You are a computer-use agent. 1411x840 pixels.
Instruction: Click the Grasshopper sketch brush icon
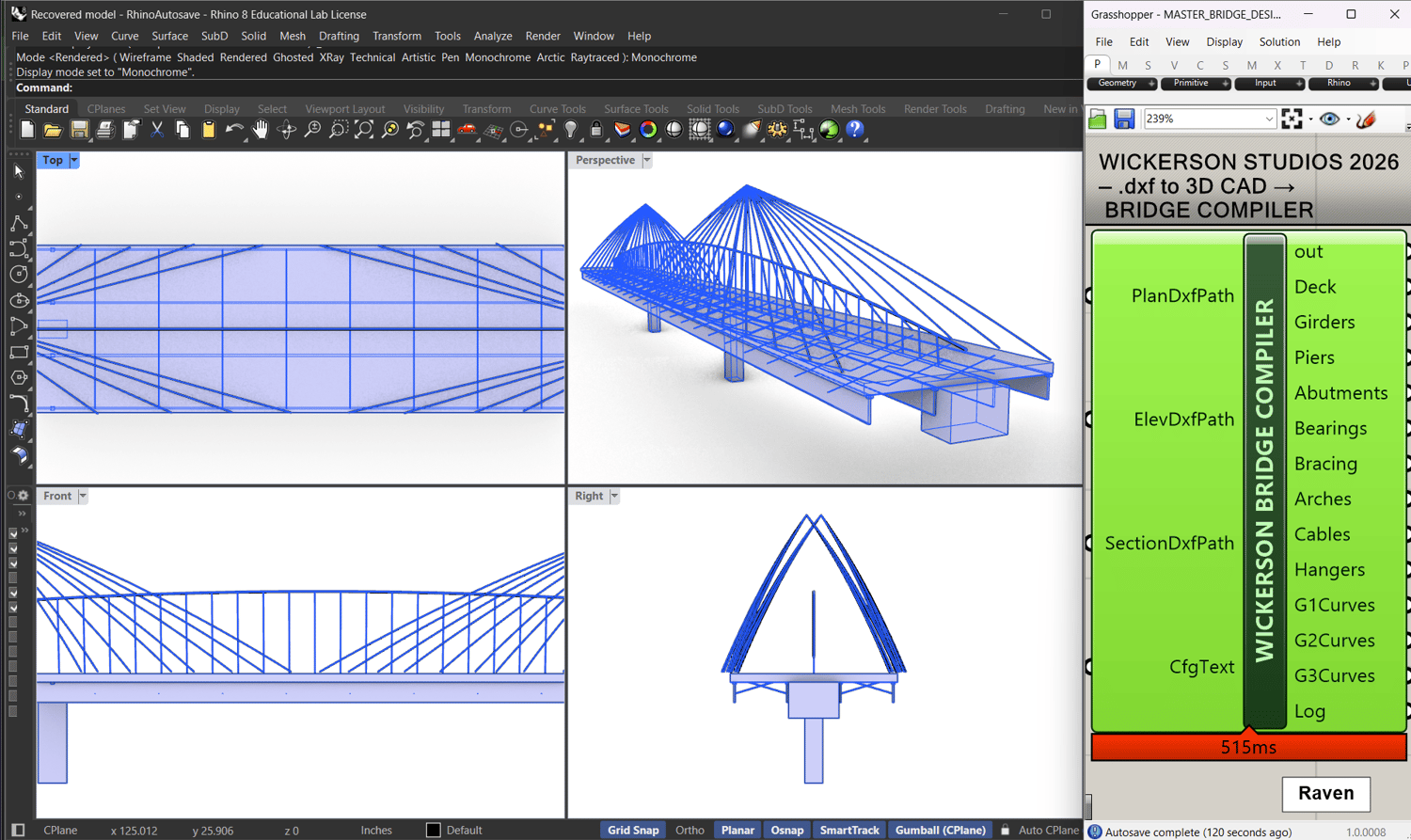[x=1366, y=119]
